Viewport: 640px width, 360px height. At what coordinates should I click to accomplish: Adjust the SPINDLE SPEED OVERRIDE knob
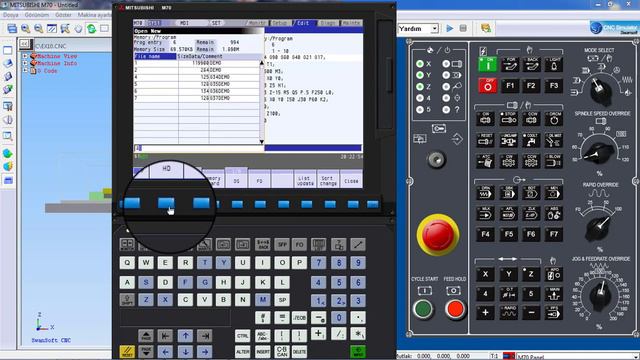tap(599, 153)
